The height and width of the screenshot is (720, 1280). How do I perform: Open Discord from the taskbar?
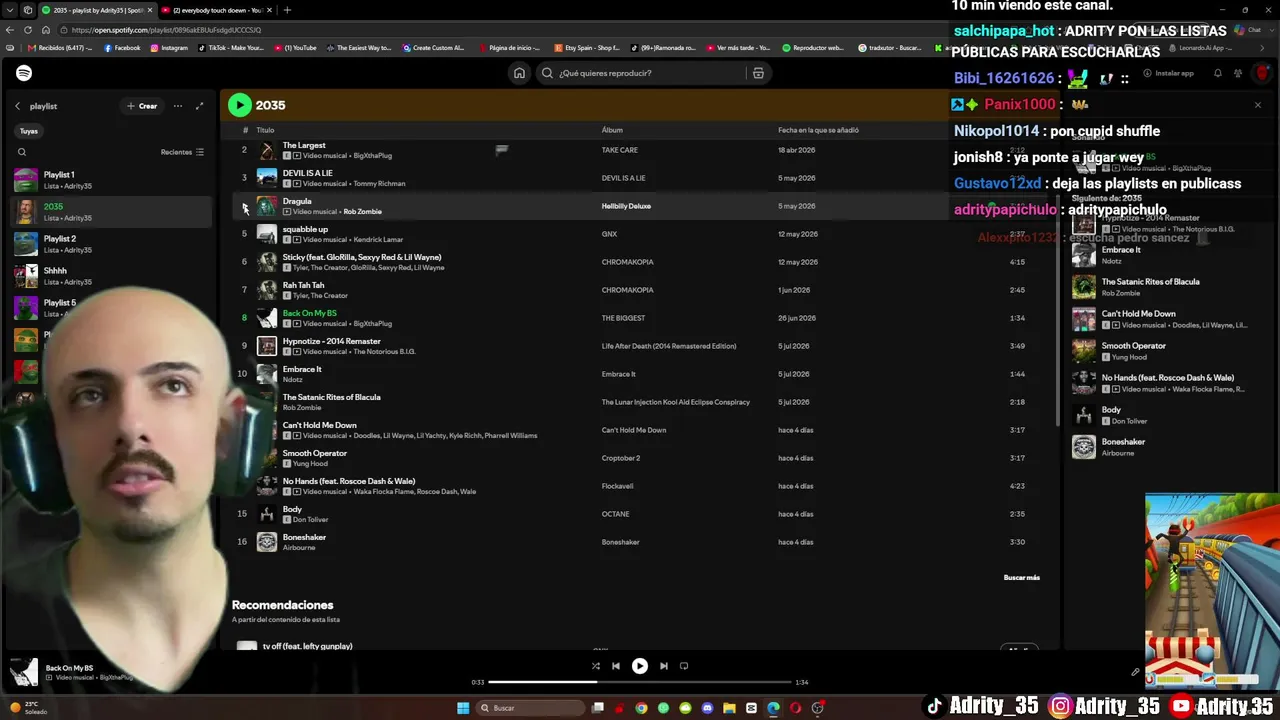(708, 708)
